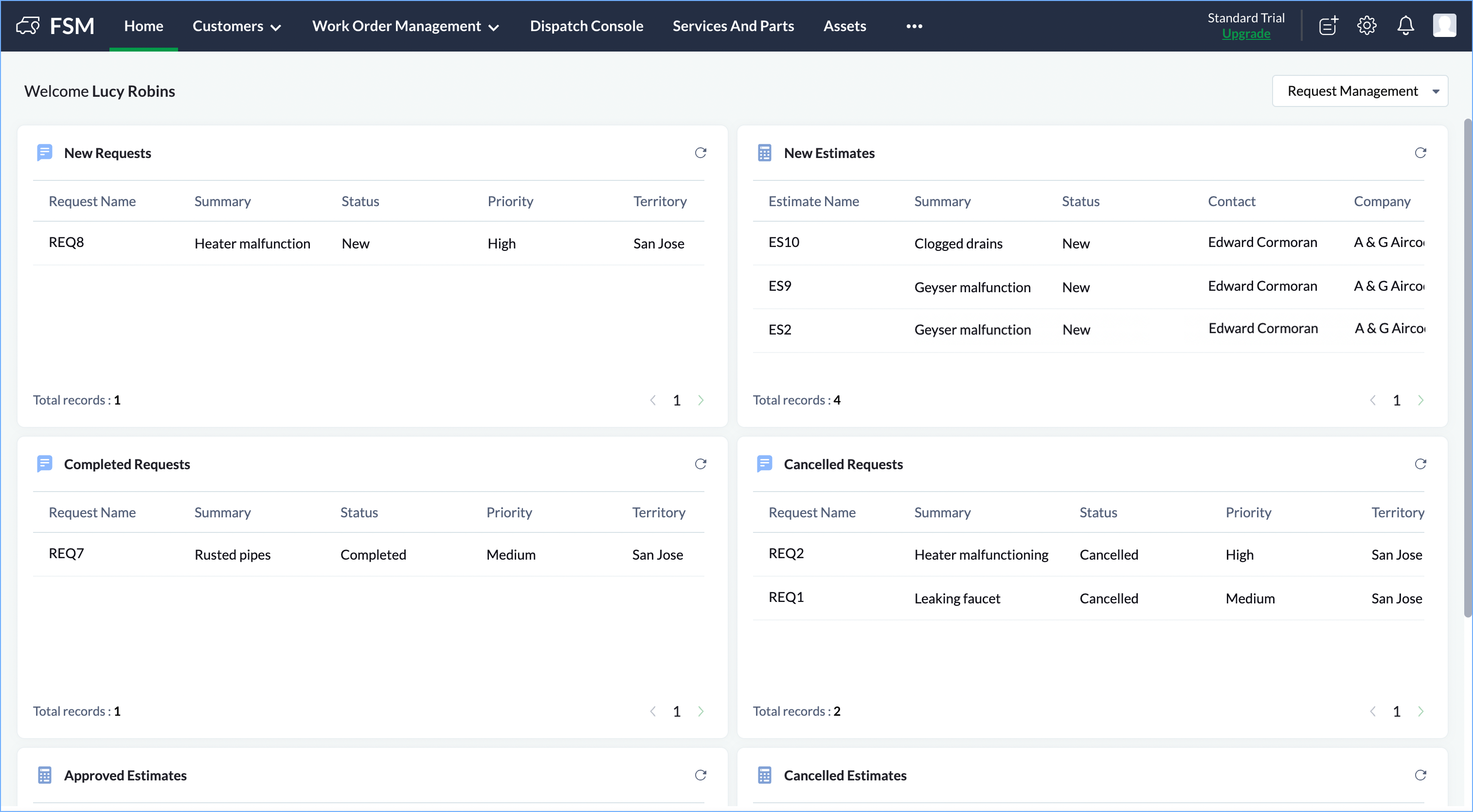Click 'Heater malfunction' summary cell
Image resolution: width=1473 pixels, height=812 pixels.
coord(252,244)
